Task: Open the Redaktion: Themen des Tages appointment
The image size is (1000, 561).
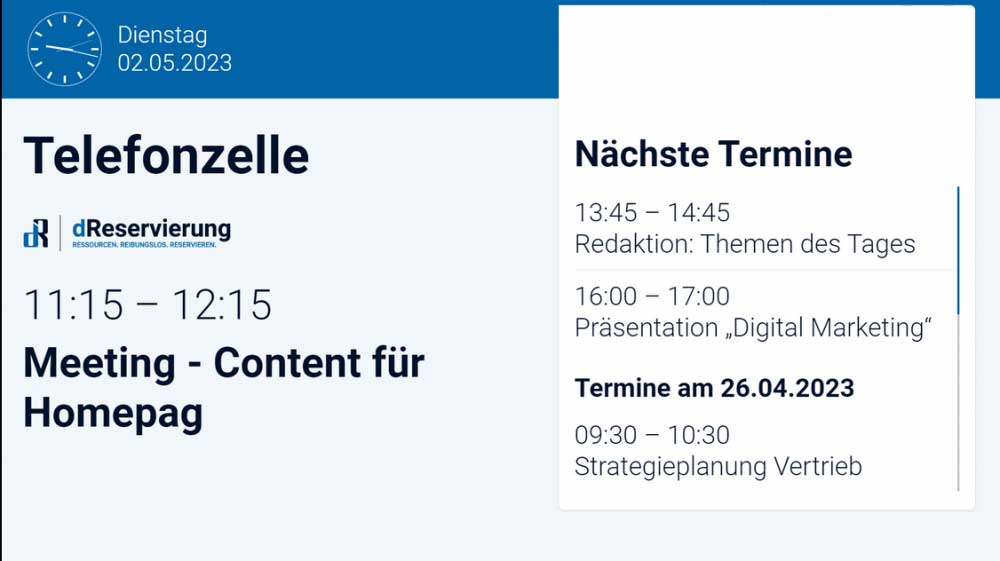Action: coord(745,244)
